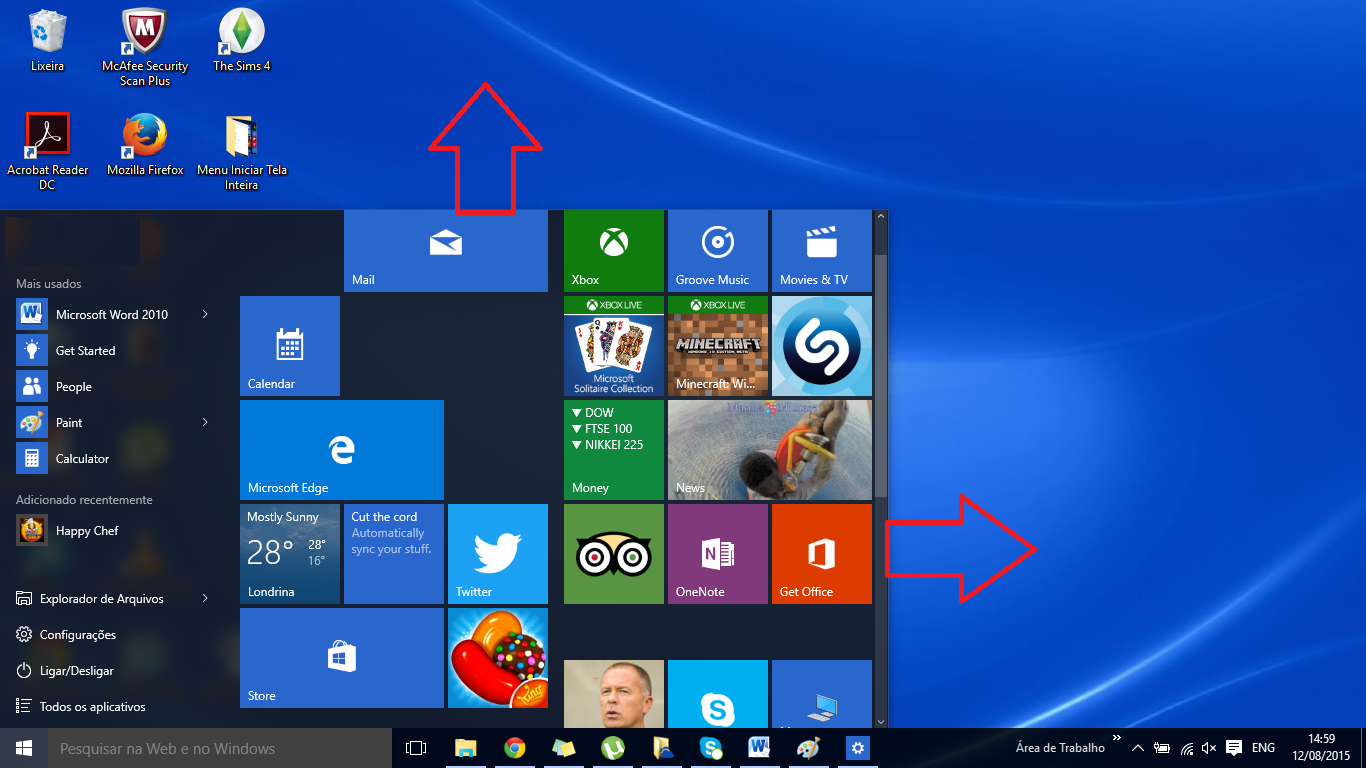The image size is (1366, 768).
Task: Open the Calendar tile
Action: (x=290, y=346)
